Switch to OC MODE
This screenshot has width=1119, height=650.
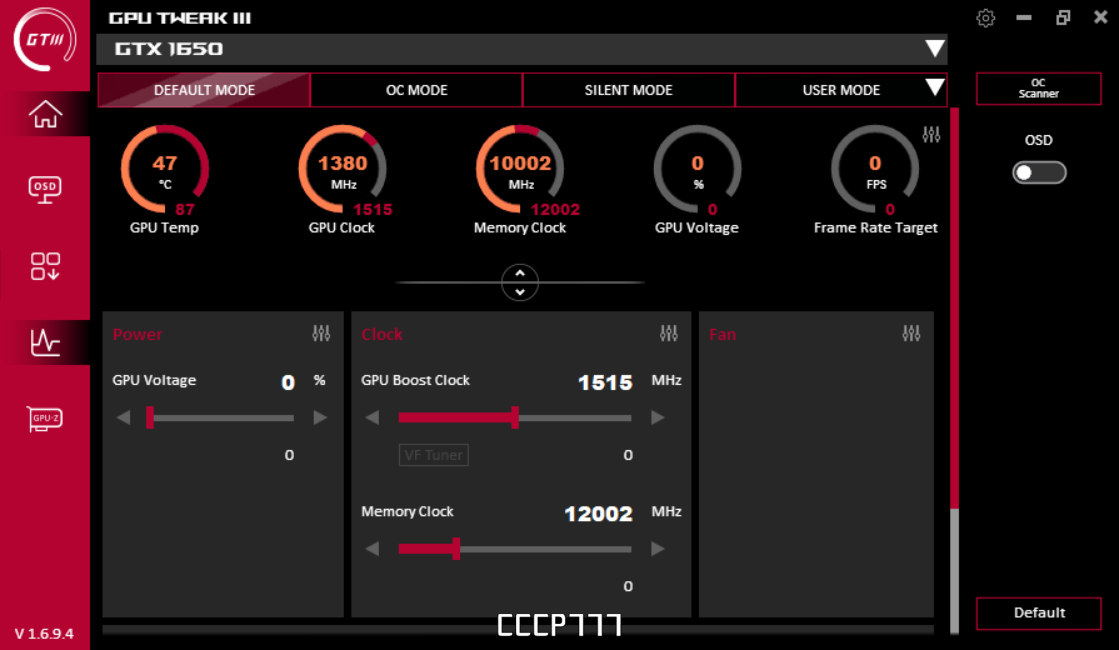pyautogui.click(x=417, y=90)
